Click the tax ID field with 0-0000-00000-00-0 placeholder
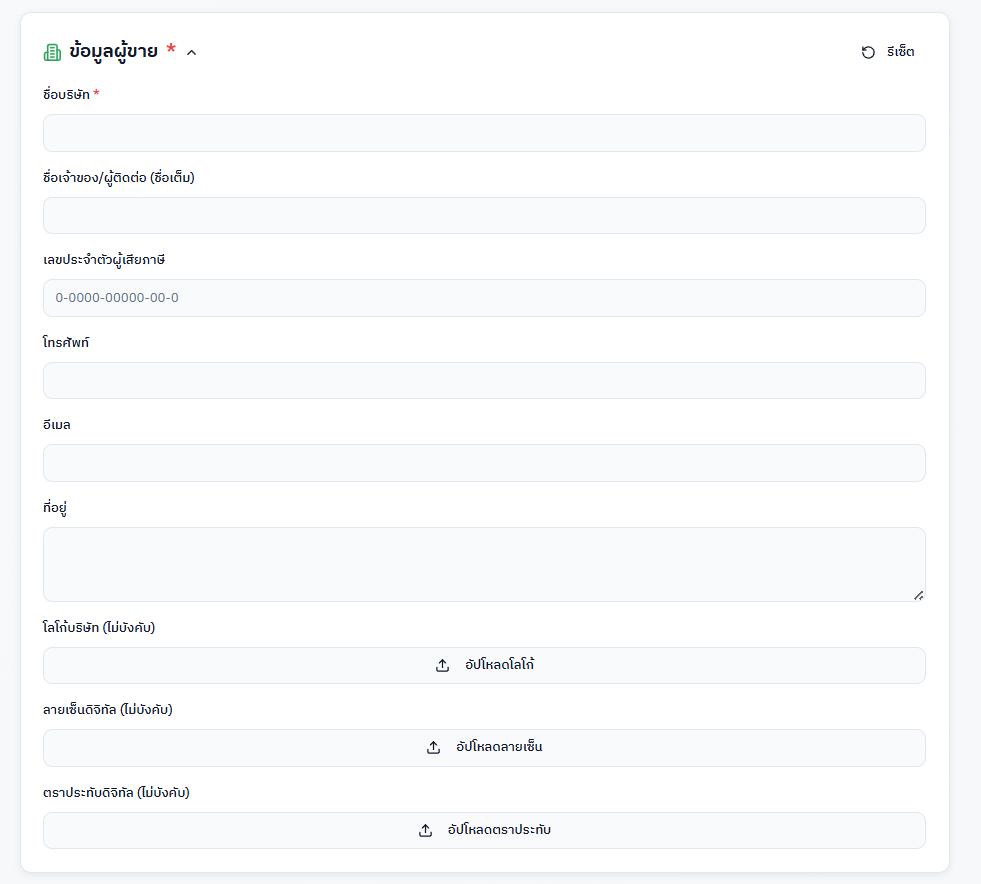 [x=484, y=298]
